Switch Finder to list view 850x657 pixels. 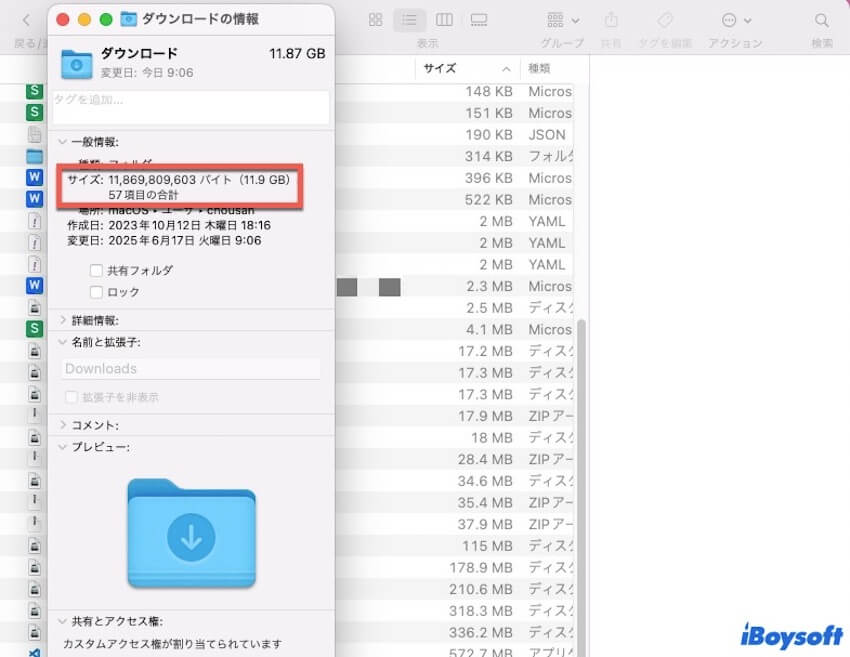(409, 20)
